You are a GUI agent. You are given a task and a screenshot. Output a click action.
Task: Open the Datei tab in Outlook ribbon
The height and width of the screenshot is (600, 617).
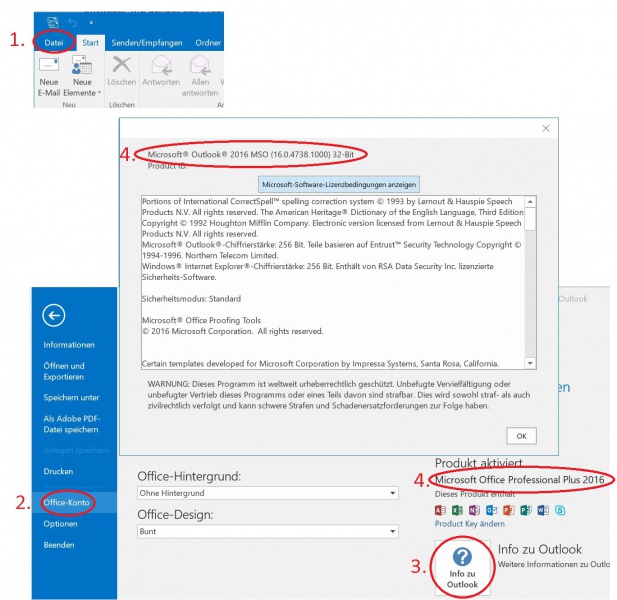pos(54,42)
